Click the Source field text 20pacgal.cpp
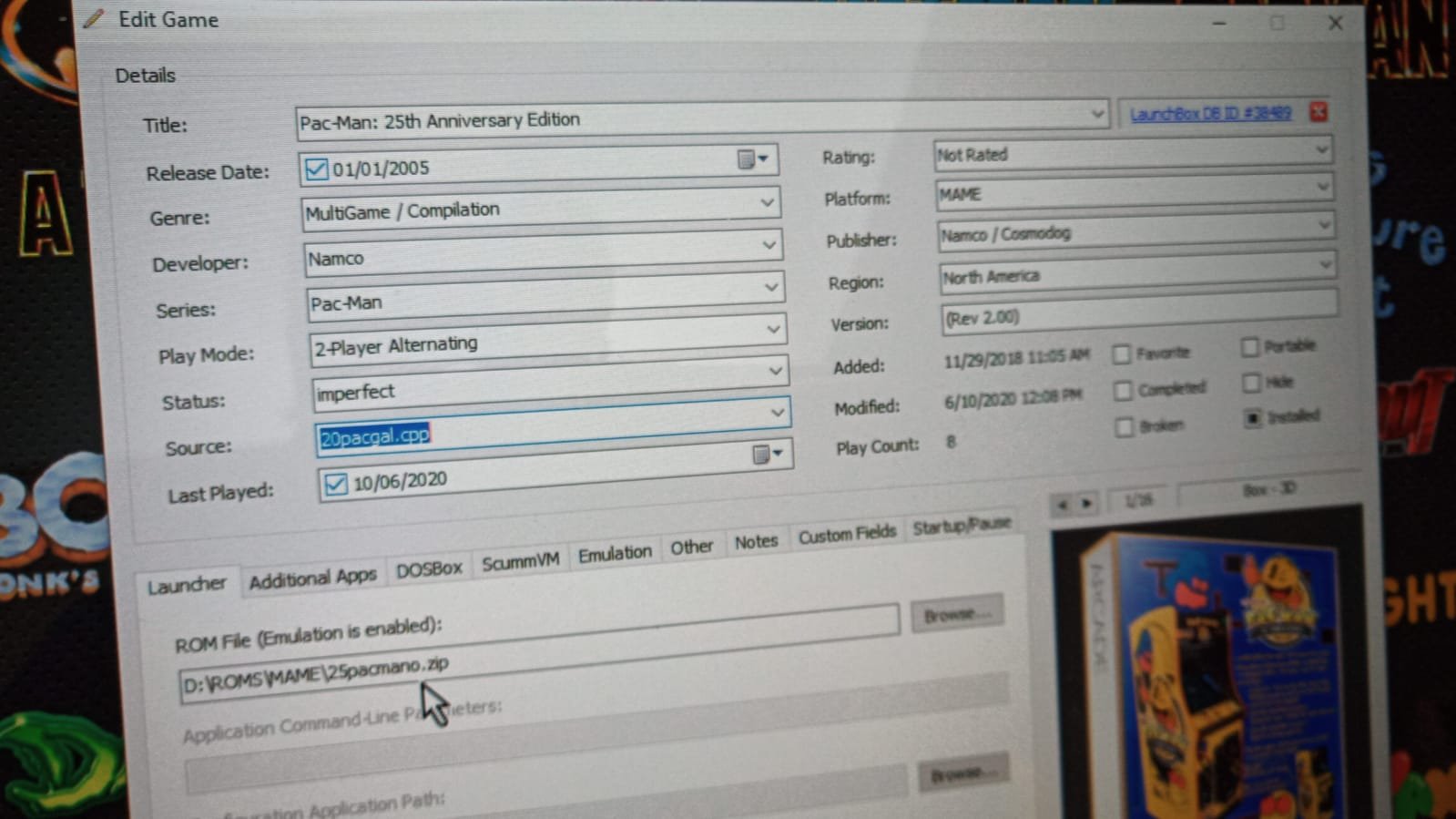This screenshot has height=819, width=1456. [x=374, y=436]
